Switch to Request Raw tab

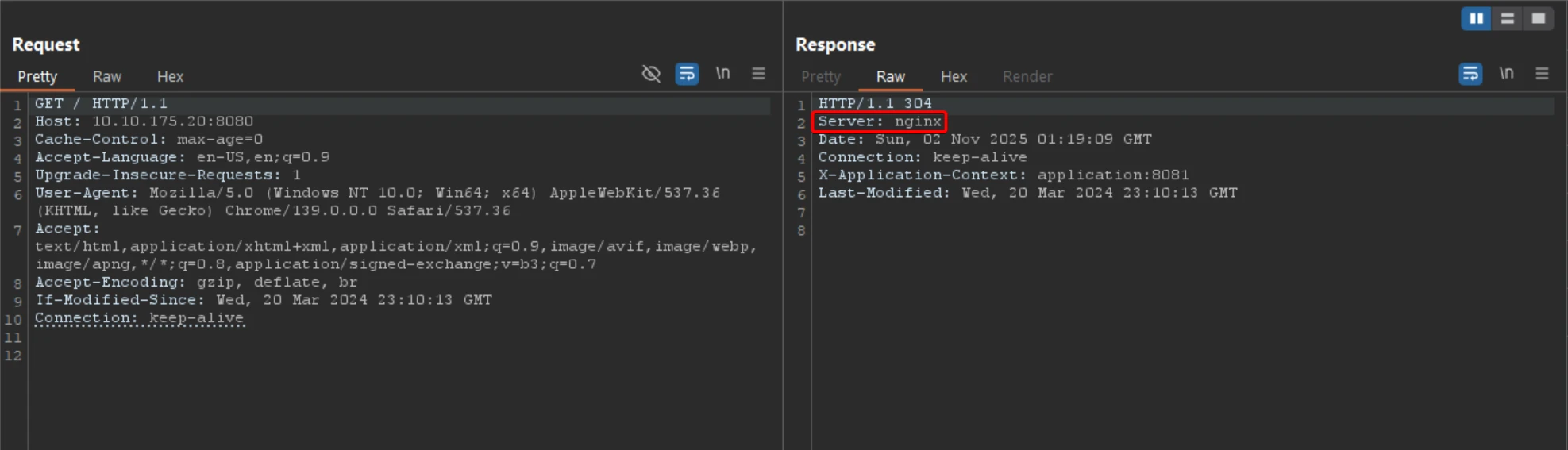click(x=107, y=76)
